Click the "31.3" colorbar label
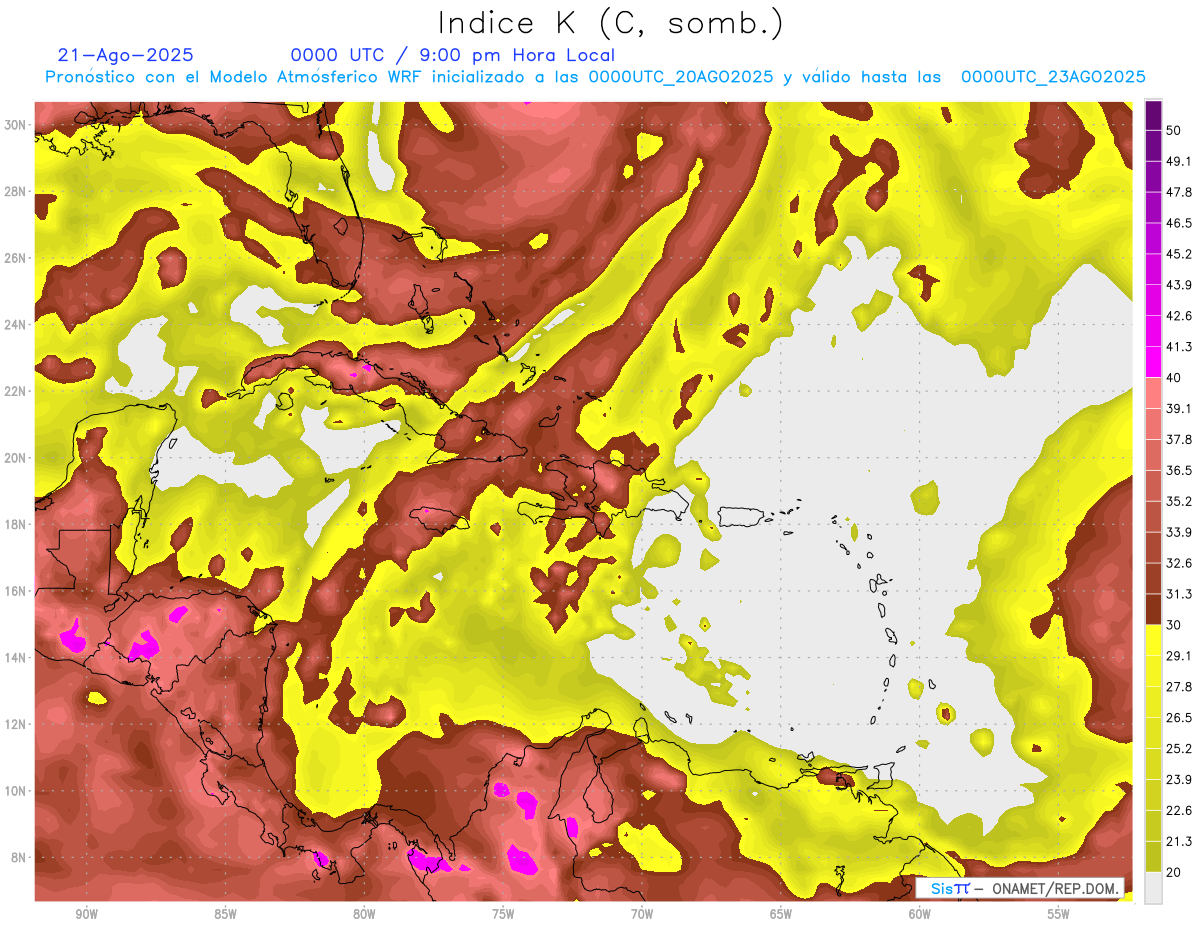The height and width of the screenshot is (927, 1200). pyautogui.click(x=1179, y=594)
